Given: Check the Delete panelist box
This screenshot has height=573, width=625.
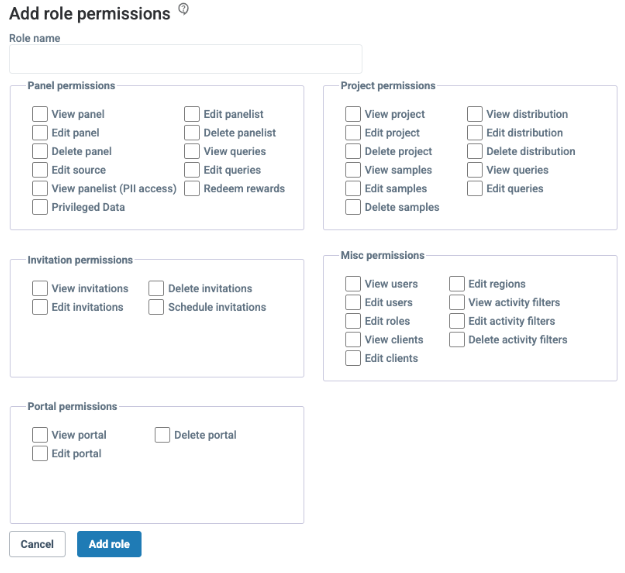Looking at the screenshot, I should pyautogui.click(x=192, y=133).
